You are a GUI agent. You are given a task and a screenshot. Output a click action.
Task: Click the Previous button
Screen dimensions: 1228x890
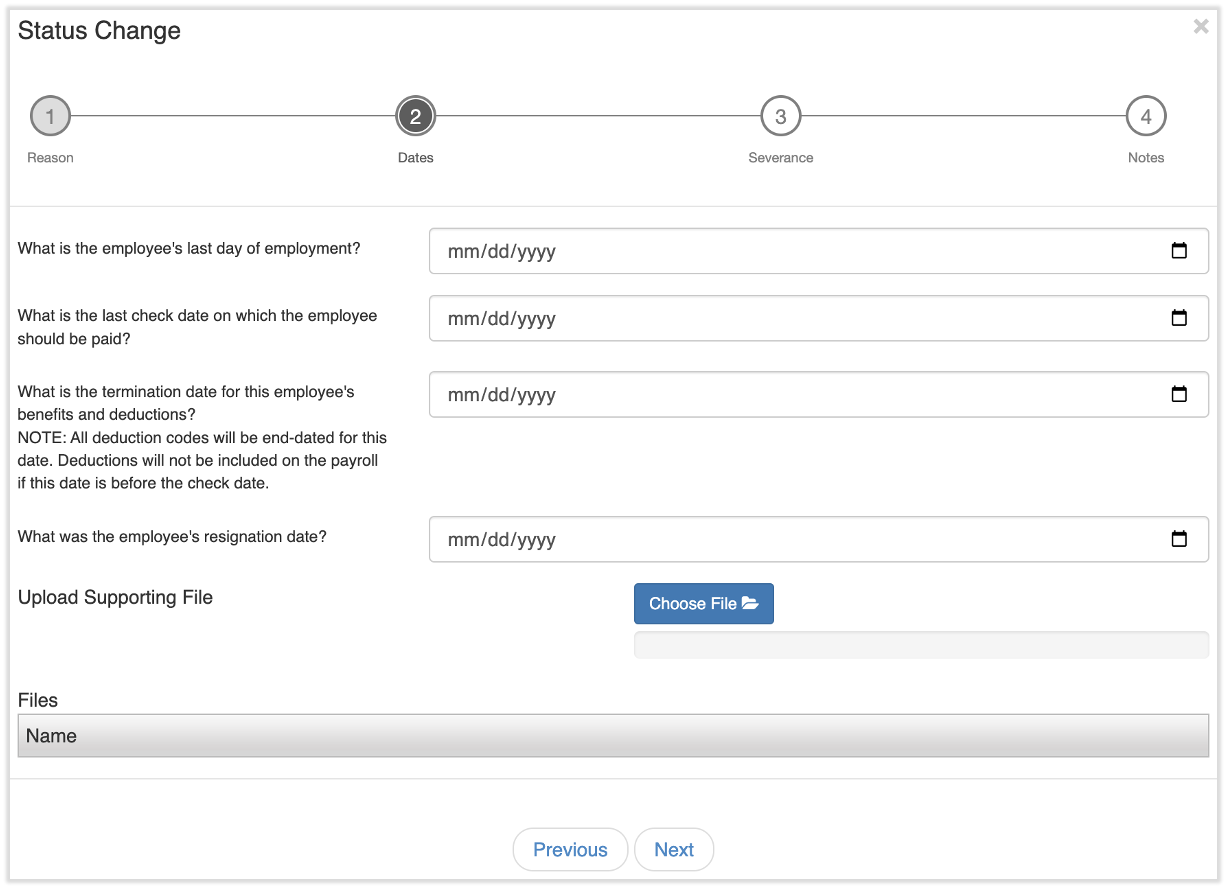tap(570, 849)
